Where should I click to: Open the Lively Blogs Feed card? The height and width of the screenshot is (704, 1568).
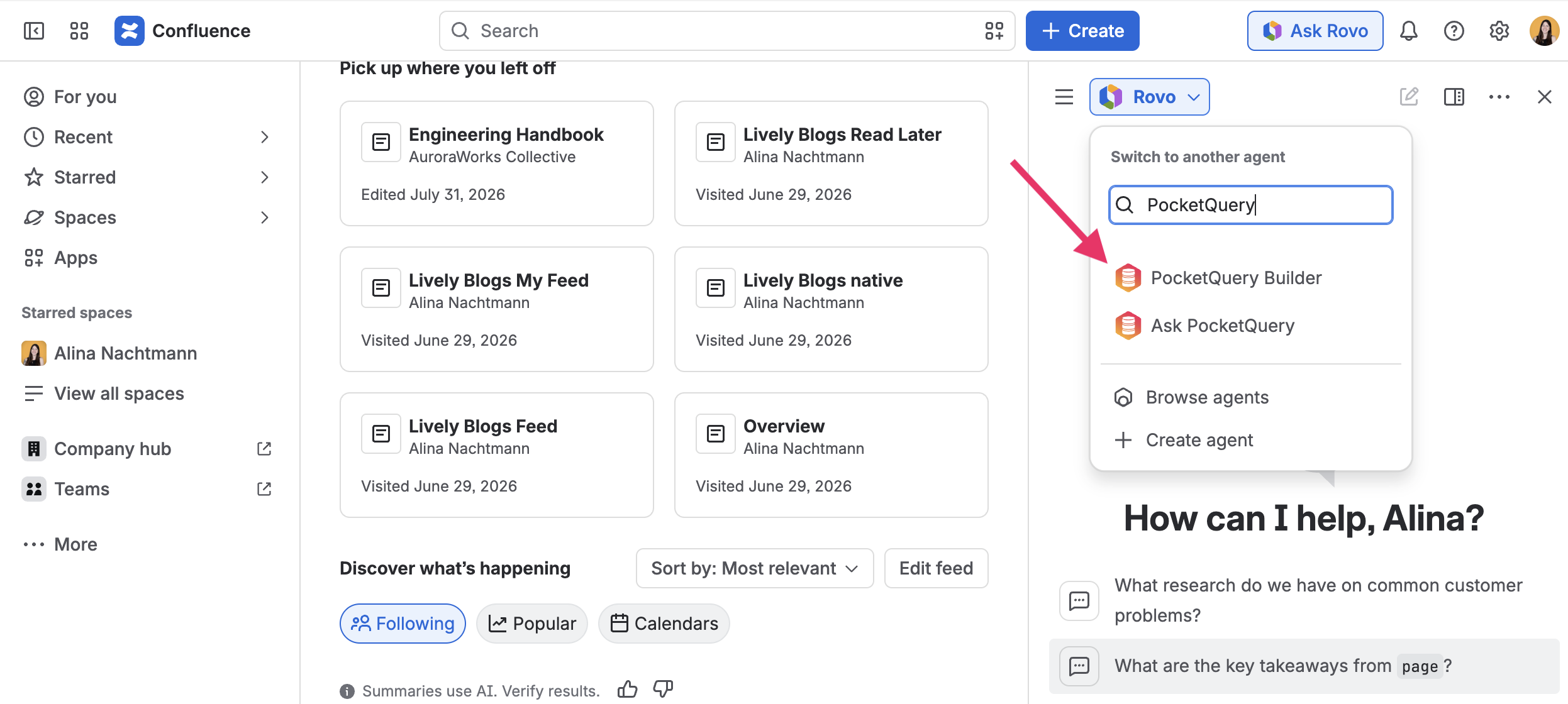pos(497,455)
